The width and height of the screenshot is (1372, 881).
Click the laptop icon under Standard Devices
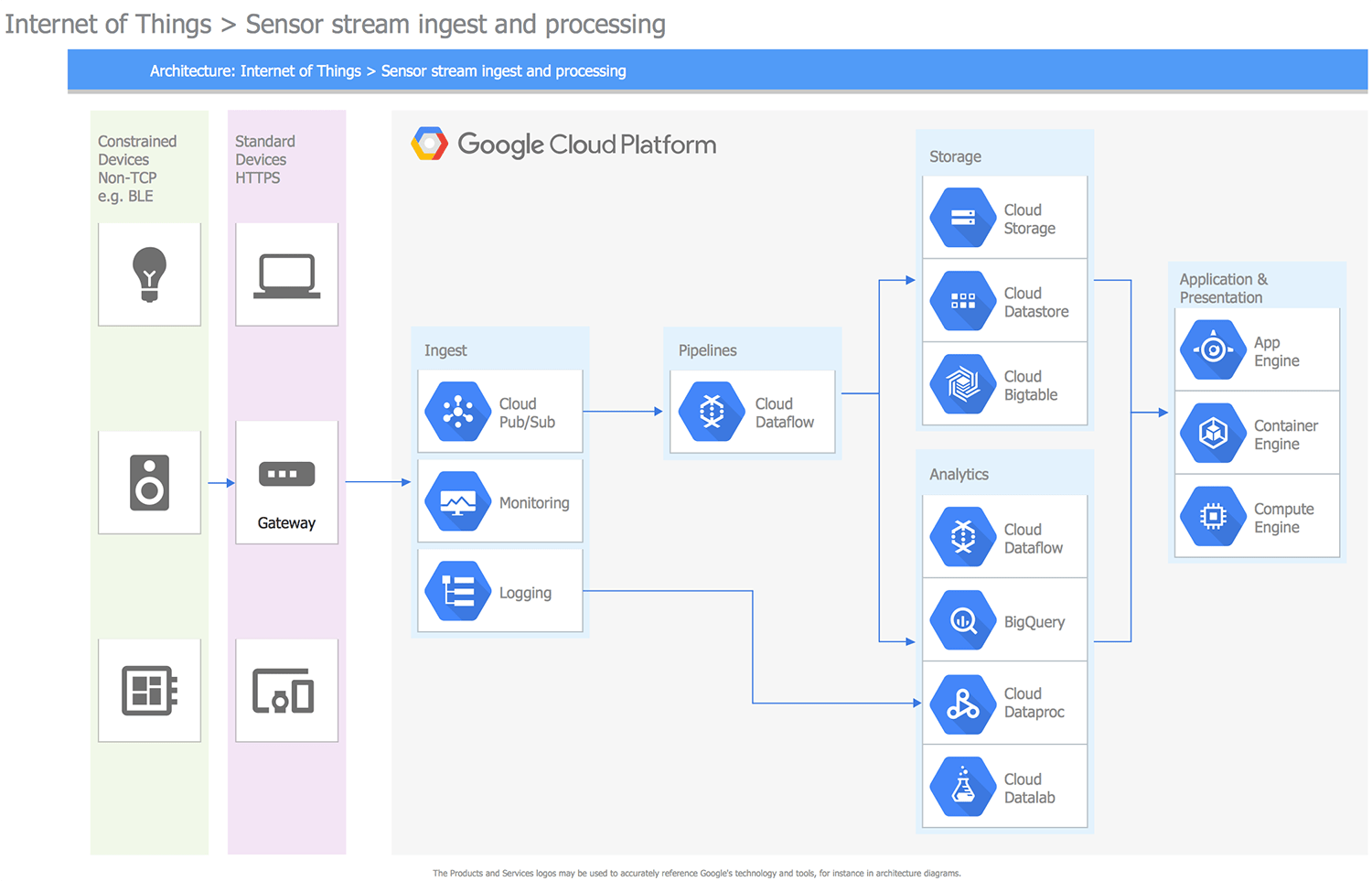(x=286, y=274)
